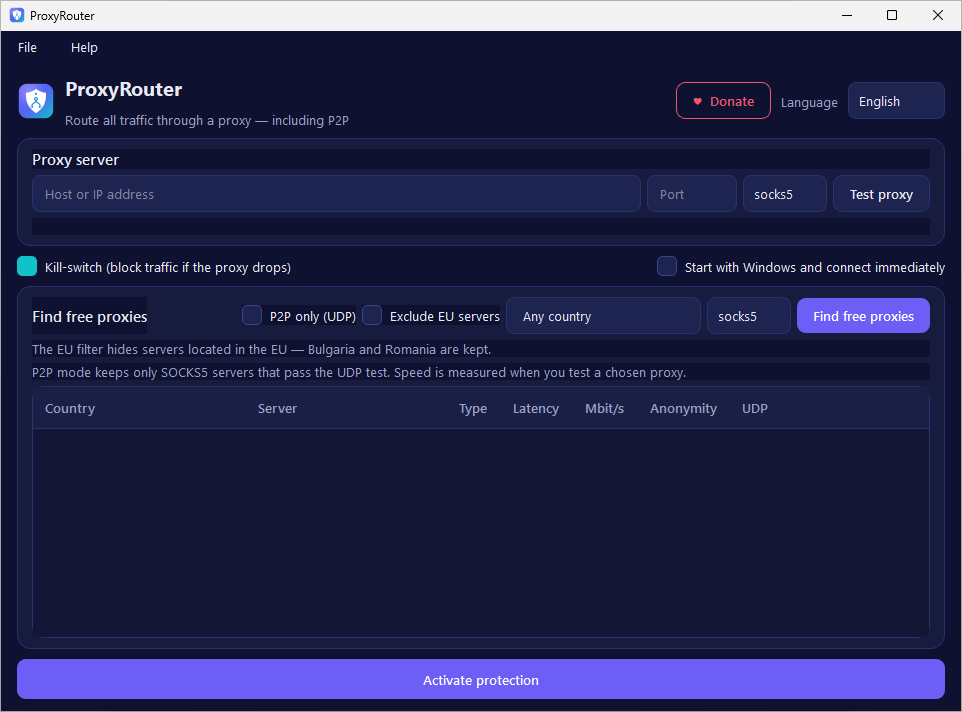
Task: Enable the P2P only (UDP) checkbox
Action: click(252, 315)
